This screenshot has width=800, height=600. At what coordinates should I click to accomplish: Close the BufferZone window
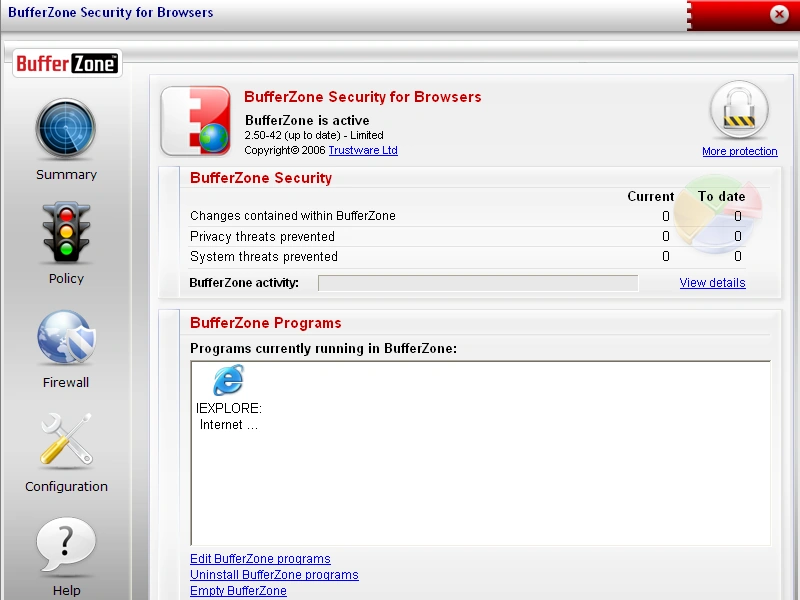tap(779, 14)
